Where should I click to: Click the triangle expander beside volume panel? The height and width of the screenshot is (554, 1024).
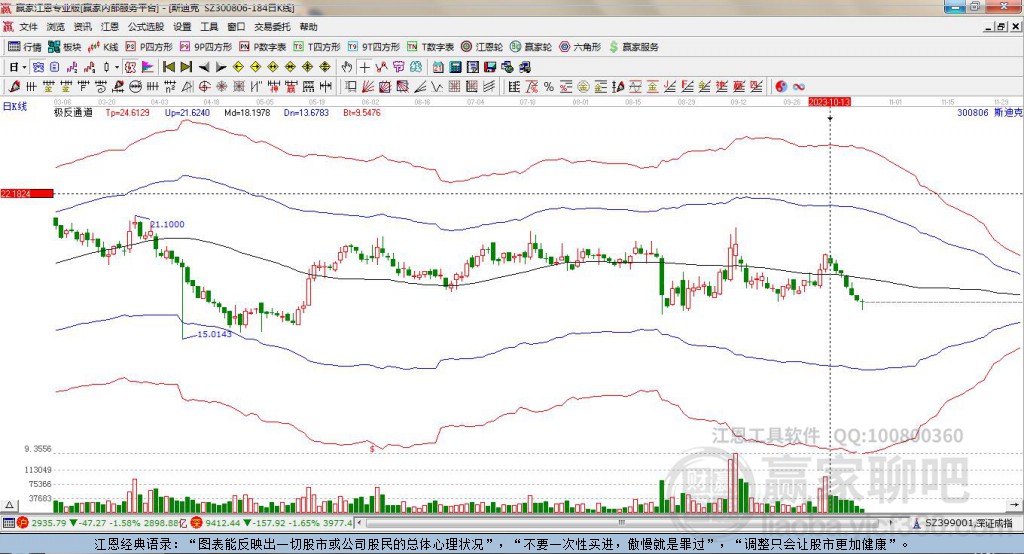point(9,505)
